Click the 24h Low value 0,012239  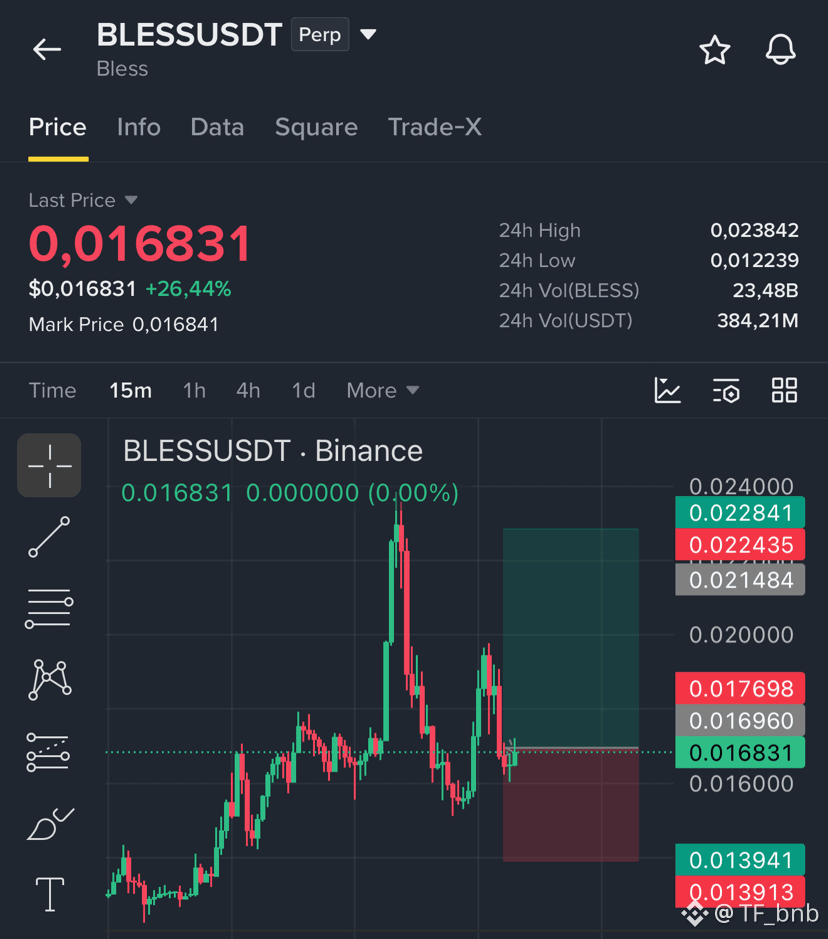click(x=754, y=261)
